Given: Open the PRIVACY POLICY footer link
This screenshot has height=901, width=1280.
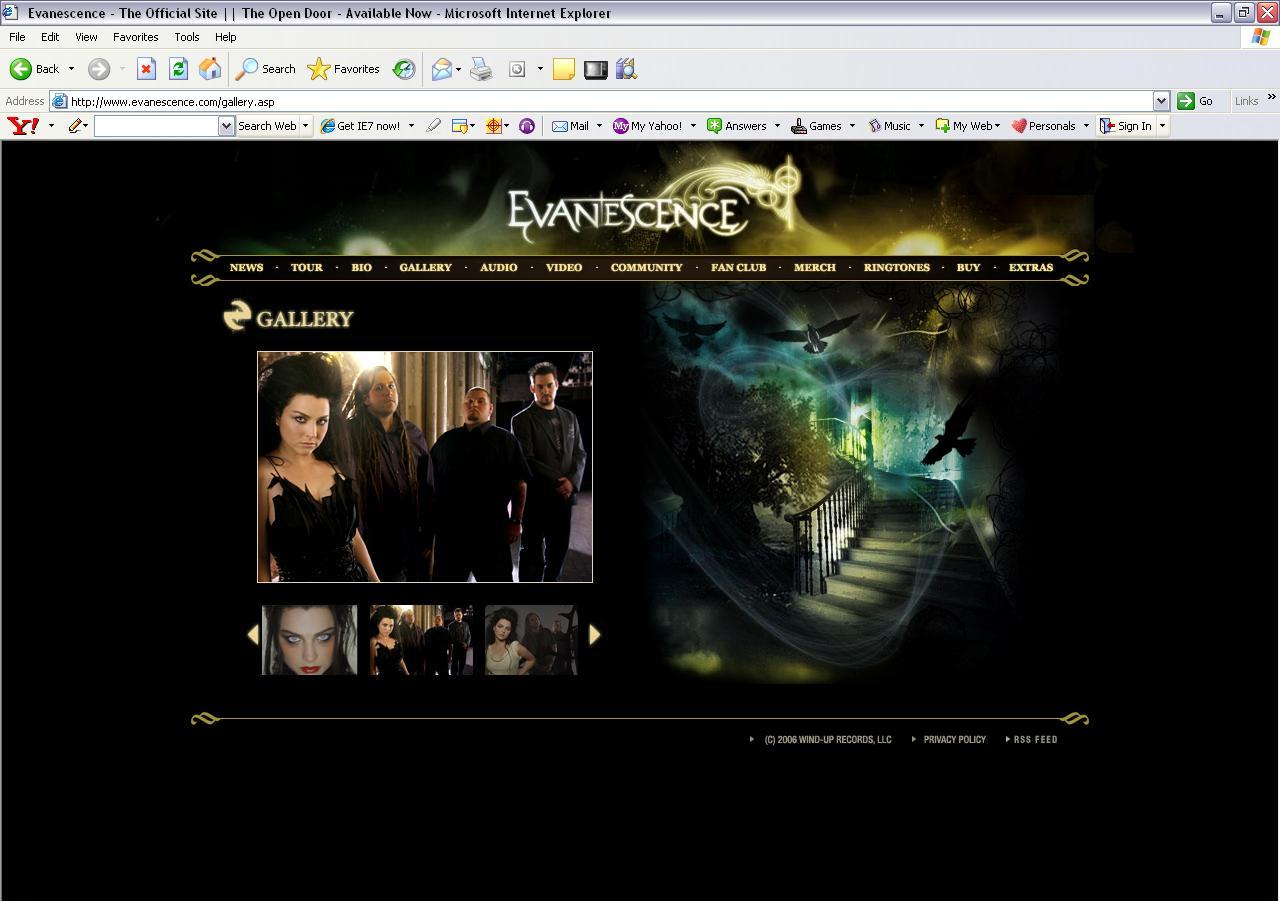Looking at the screenshot, I should pos(954,740).
